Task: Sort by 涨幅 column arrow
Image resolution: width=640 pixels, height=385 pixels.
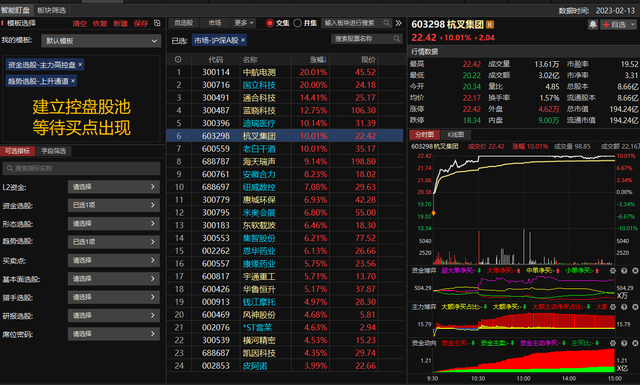Action: tap(325, 60)
